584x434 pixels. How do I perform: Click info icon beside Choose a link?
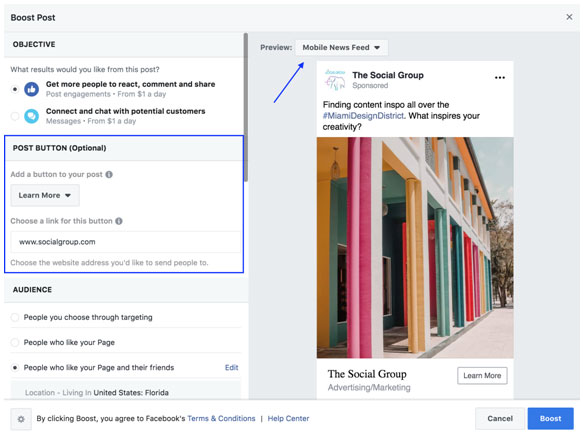[x=119, y=221]
